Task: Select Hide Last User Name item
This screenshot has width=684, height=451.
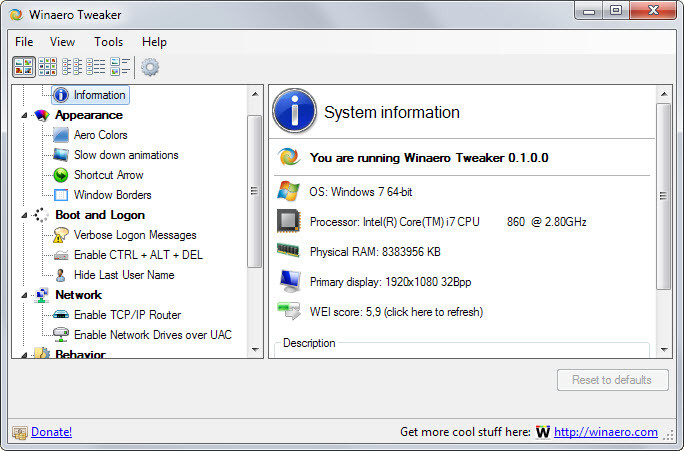Action: point(124,275)
